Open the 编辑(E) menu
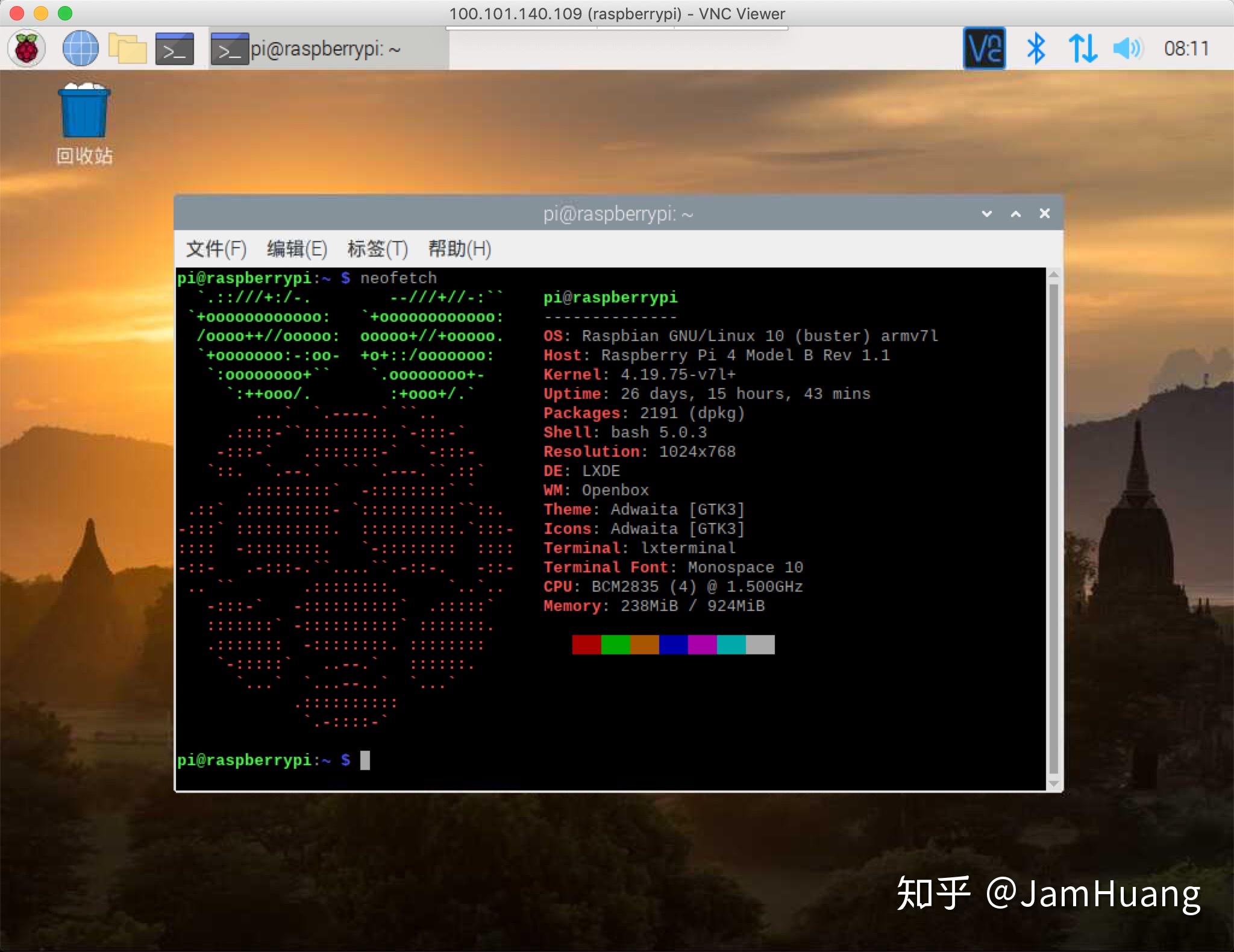This screenshot has width=1234, height=952. 296,249
